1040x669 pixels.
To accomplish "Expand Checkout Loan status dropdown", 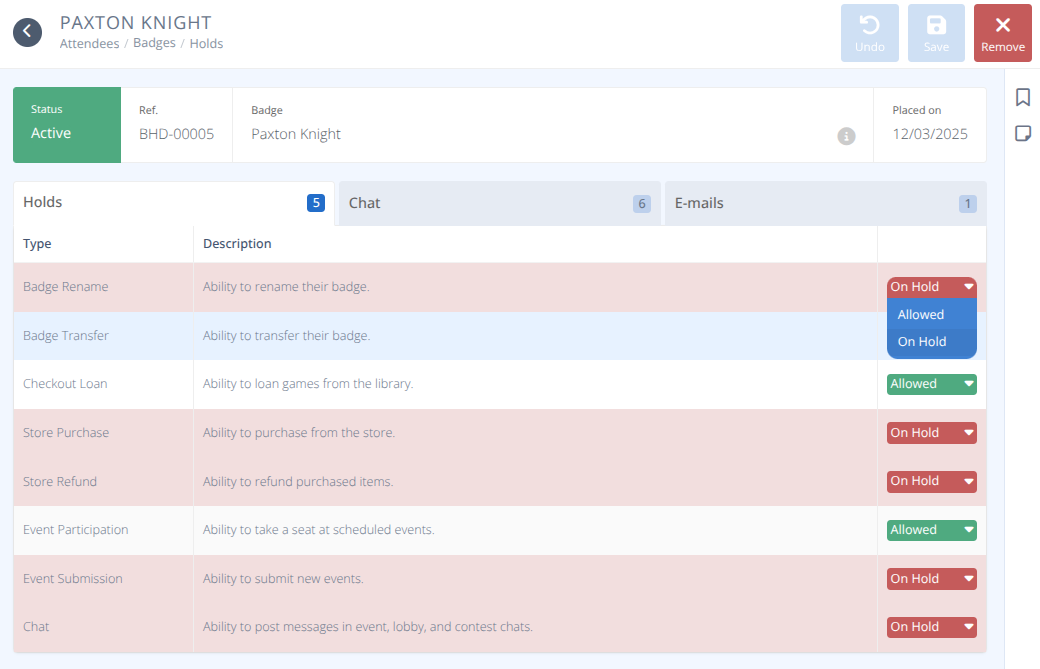I will pyautogui.click(x=931, y=384).
